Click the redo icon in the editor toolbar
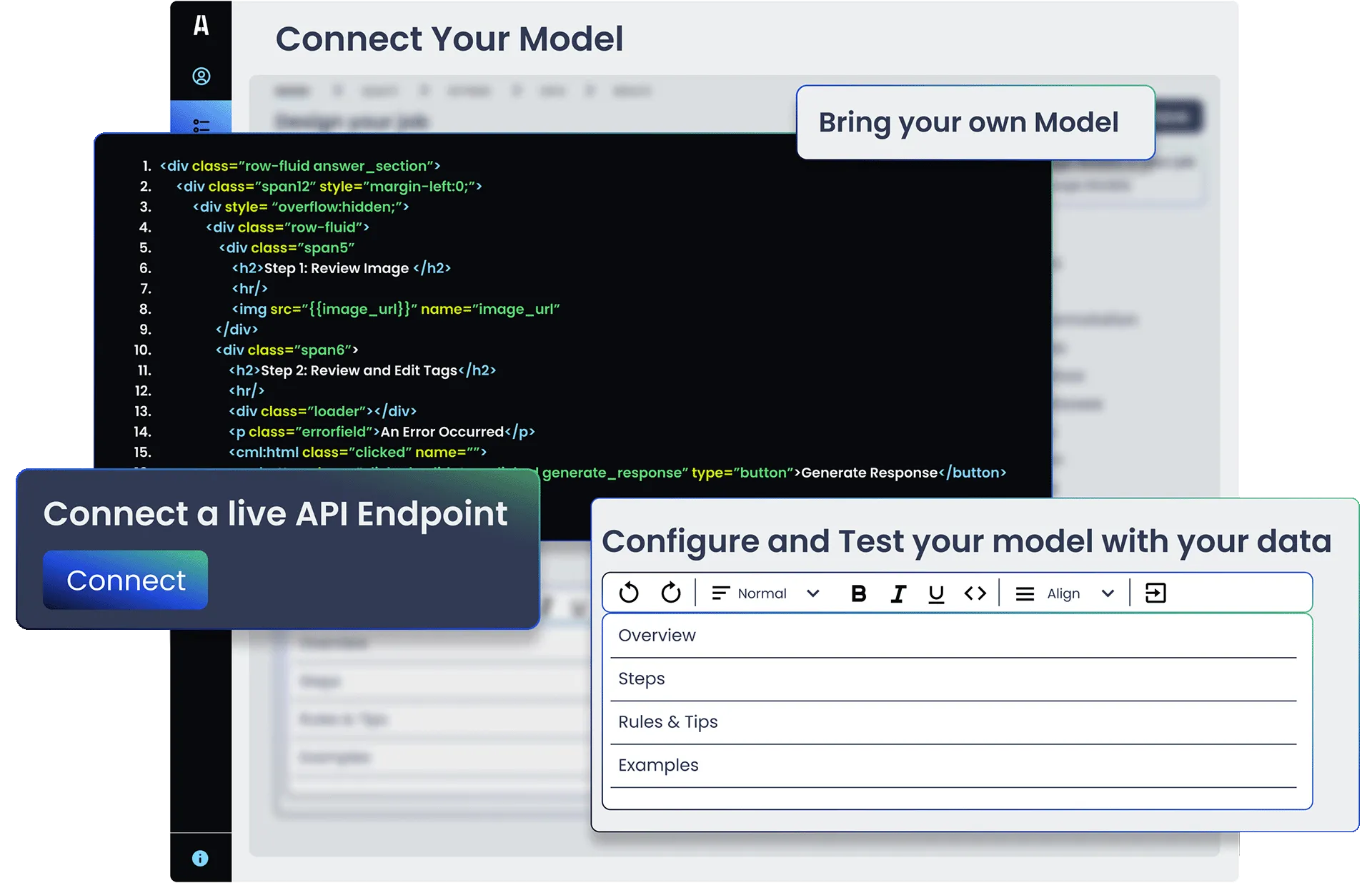Image resolution: width=1372 pixels, height=883 pixels. pos(671,592)
